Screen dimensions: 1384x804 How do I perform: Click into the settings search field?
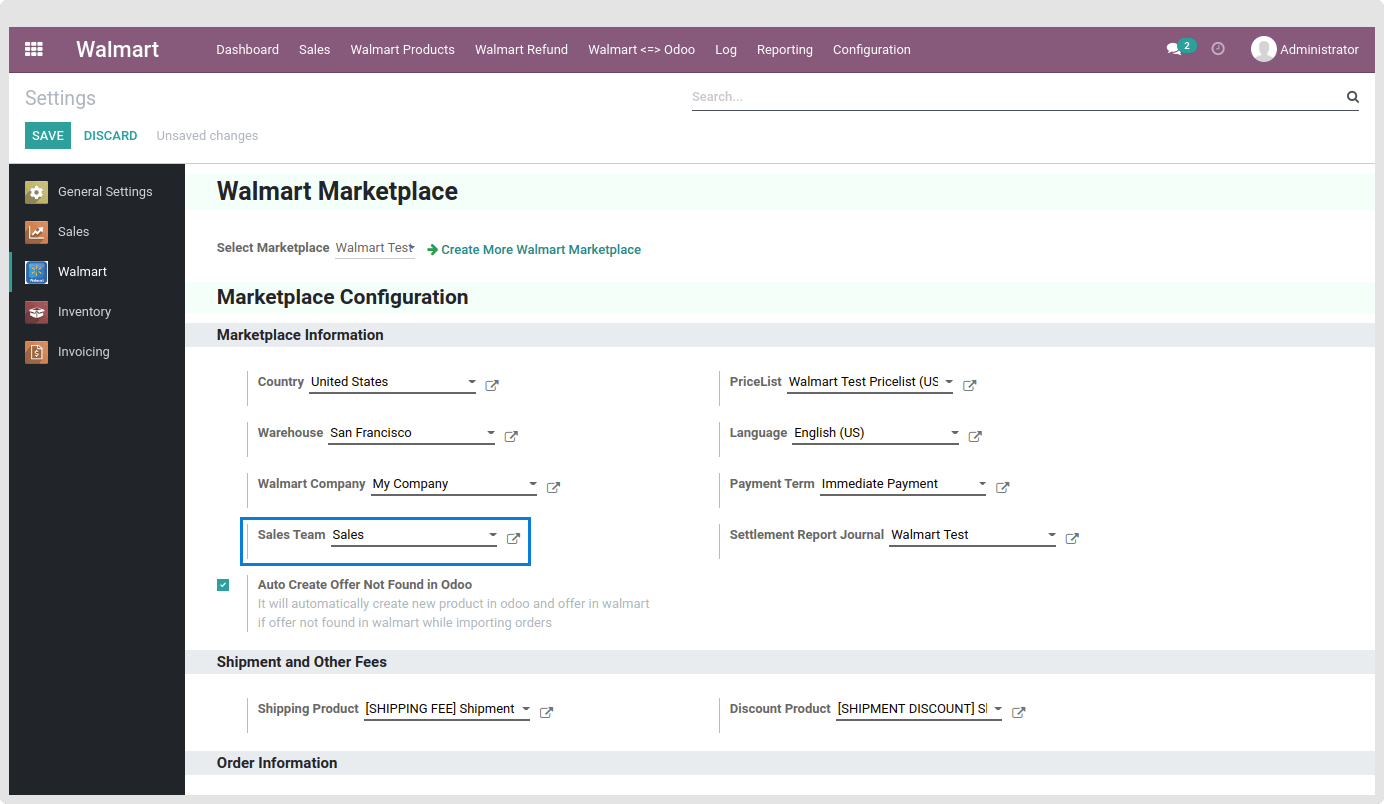pyautogui.click(x=1017, y=97)
